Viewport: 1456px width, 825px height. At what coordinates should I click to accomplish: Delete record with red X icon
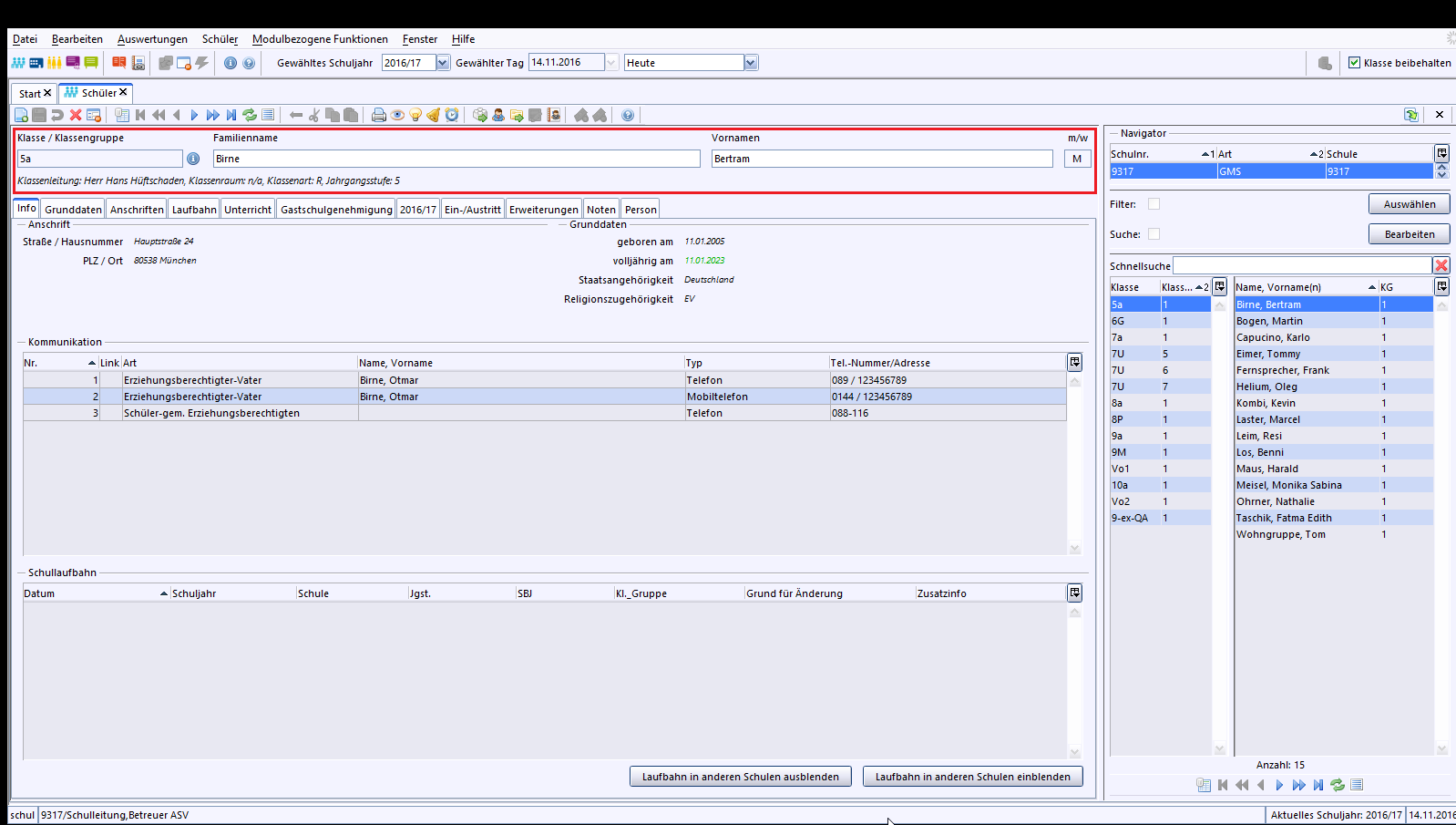click(x=76, y=115)
